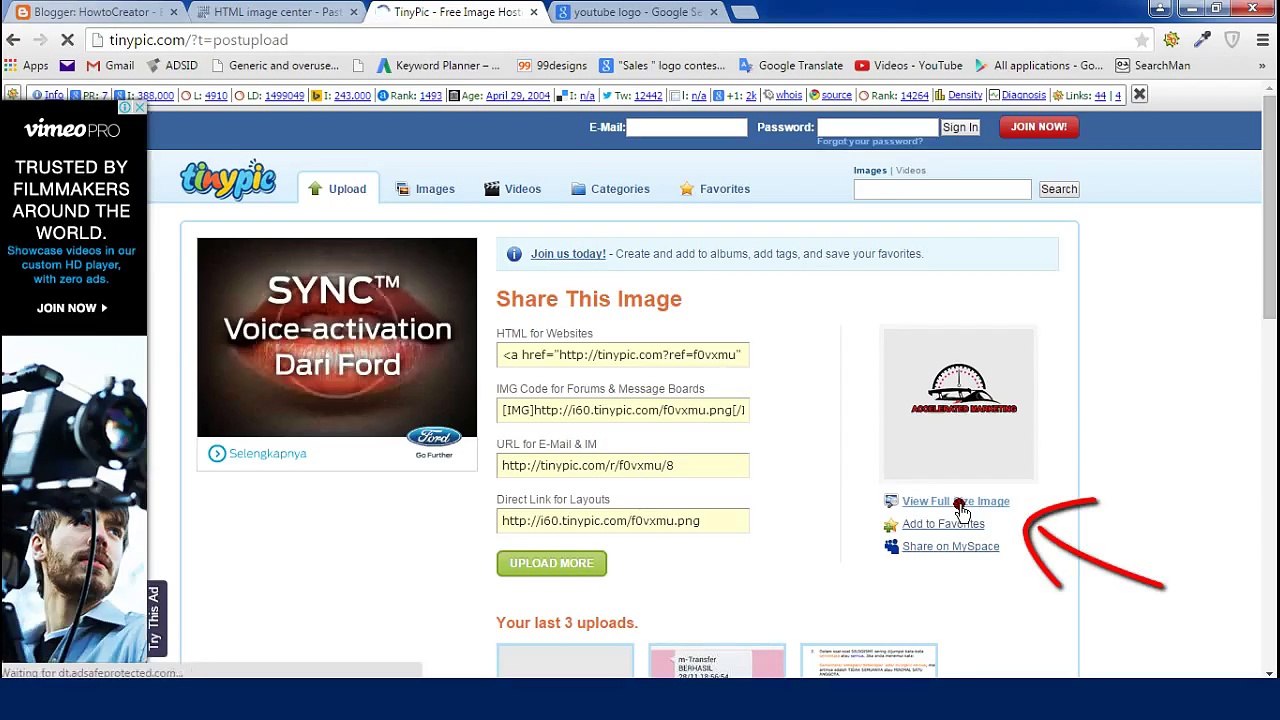Close the TinyPic browser tab
Image resolution: width=1280 pixels, height=720 pixels.
coord(533,12)
